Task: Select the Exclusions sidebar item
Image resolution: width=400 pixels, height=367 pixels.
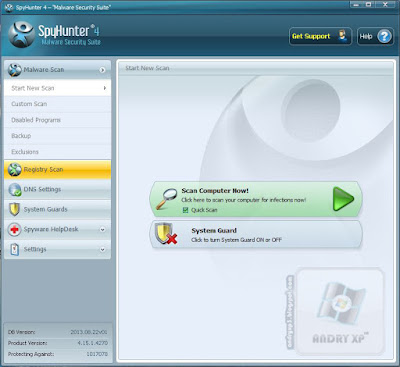Action: tap(57, 152)
